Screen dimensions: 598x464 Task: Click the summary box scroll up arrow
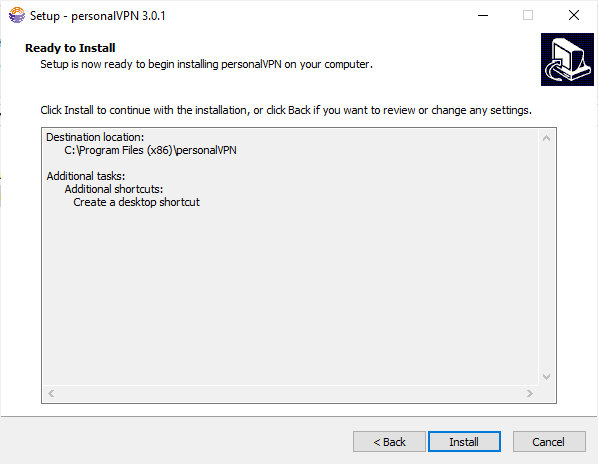tap(546, 138)
